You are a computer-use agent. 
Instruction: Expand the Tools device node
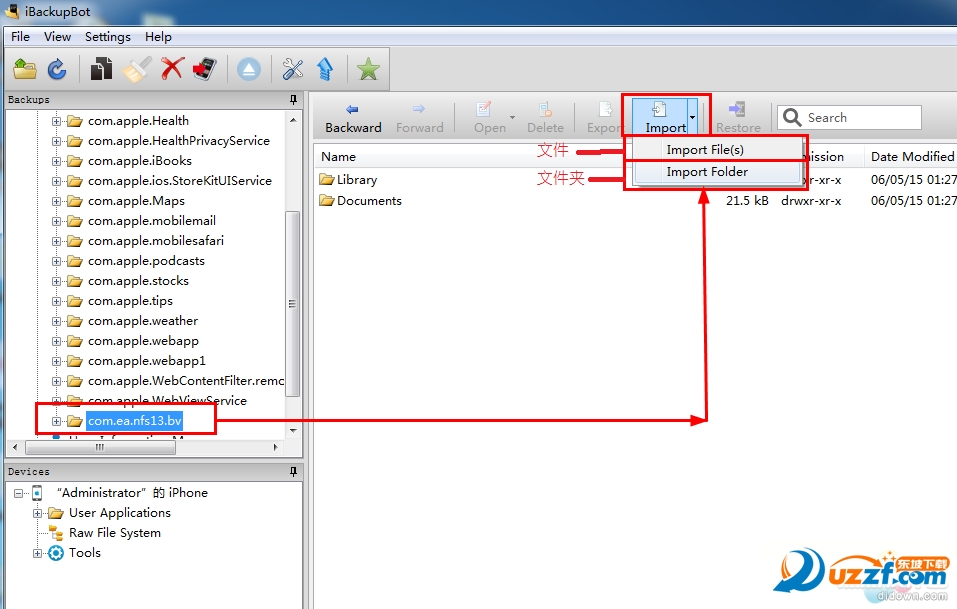[37, 553]
